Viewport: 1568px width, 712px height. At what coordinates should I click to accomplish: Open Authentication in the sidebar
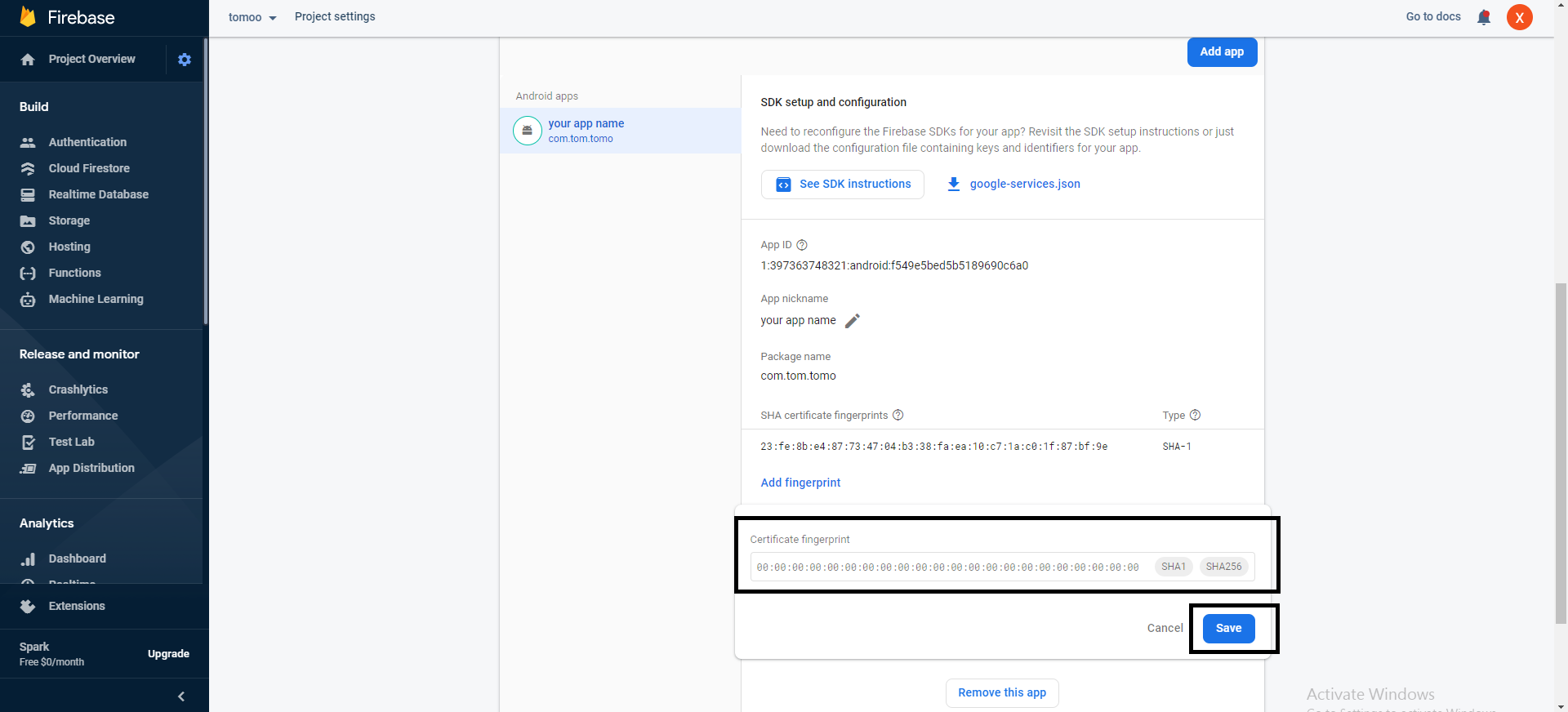(87, 142)
